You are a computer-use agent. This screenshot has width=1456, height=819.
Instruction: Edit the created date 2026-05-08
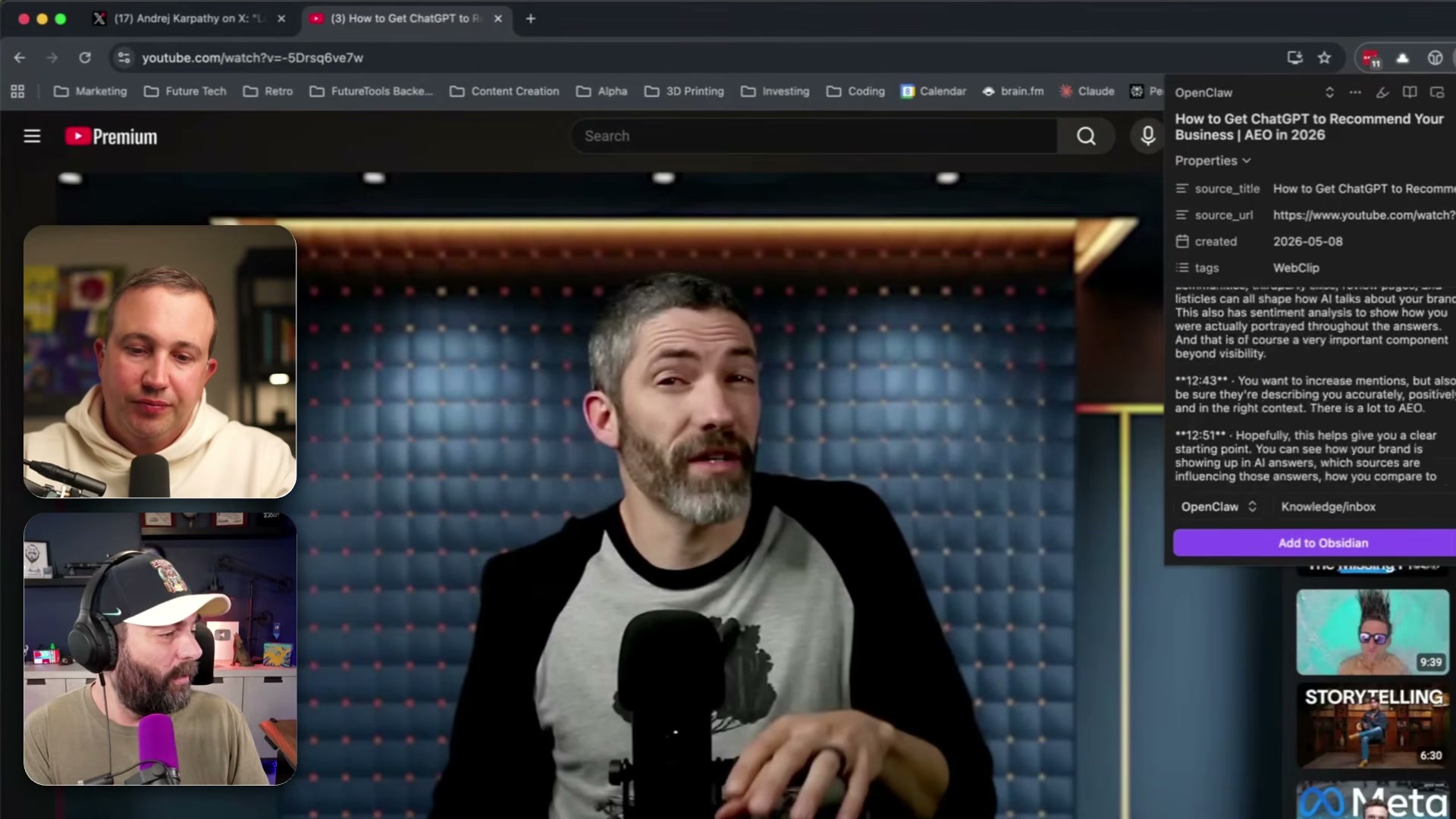coord(1307,242)
